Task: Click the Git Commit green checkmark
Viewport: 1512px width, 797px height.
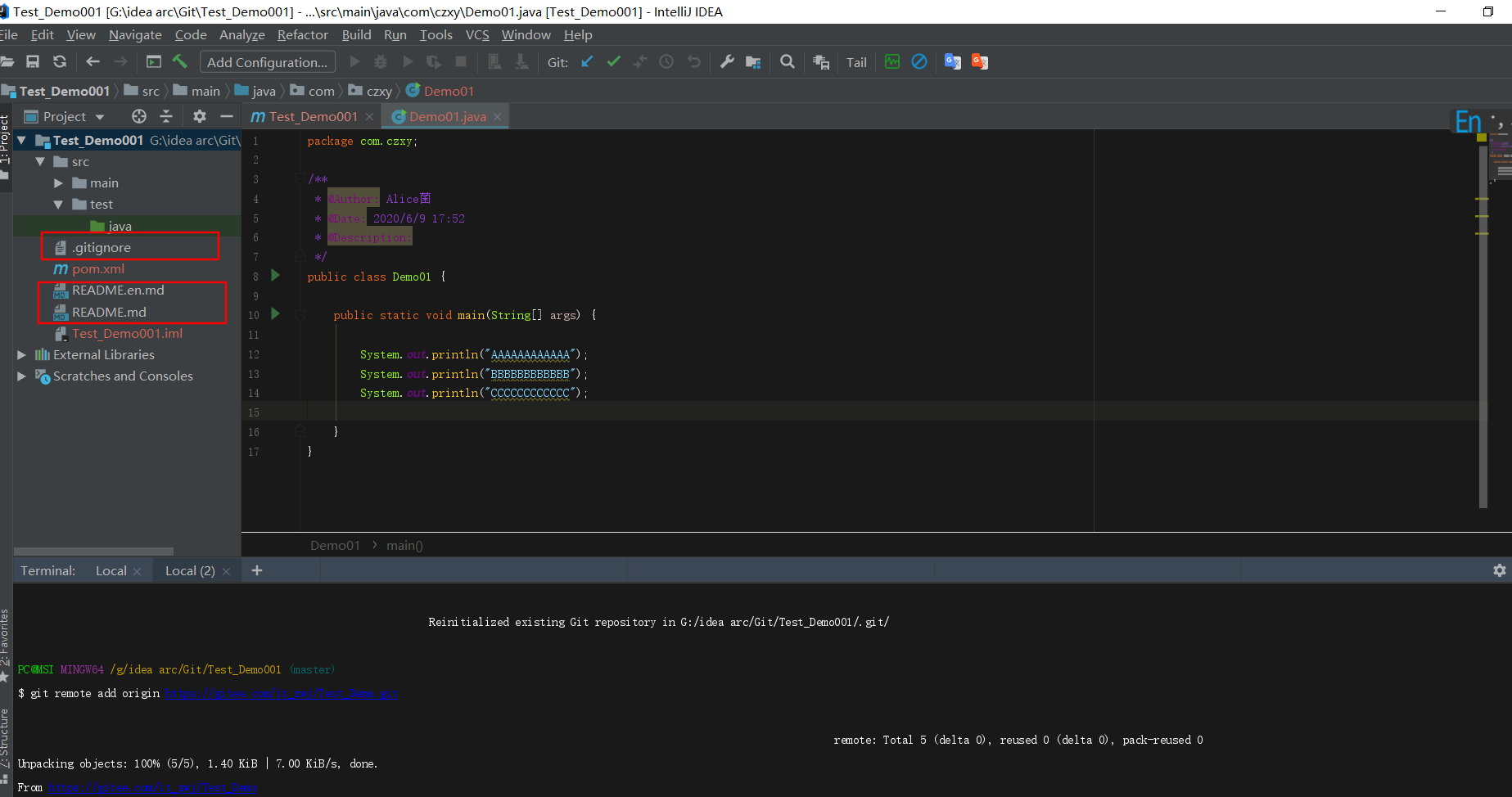Action: point(613,61)
